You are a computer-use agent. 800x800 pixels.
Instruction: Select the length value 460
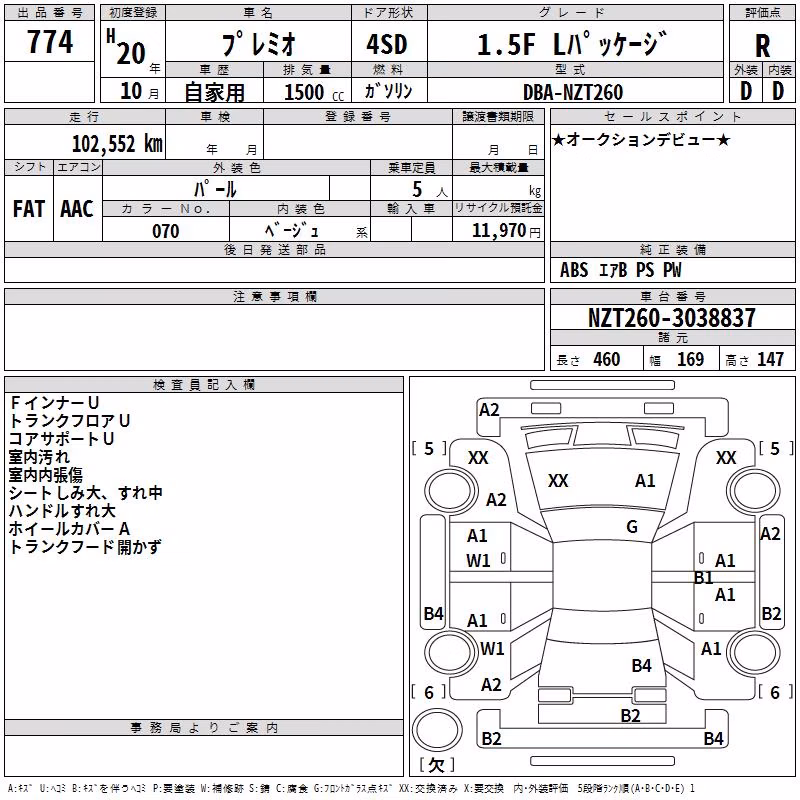coord(607,359)
